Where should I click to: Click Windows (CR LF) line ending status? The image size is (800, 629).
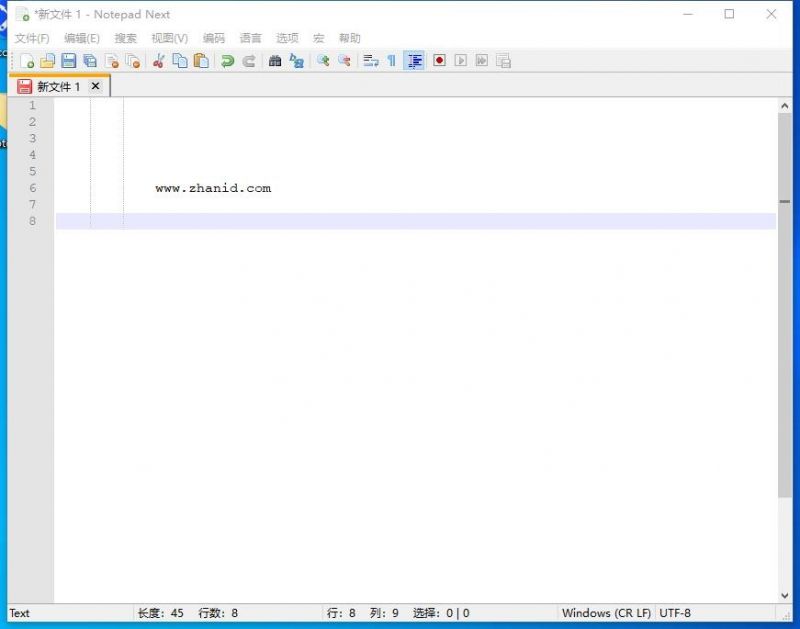click(x=606, y=613)
